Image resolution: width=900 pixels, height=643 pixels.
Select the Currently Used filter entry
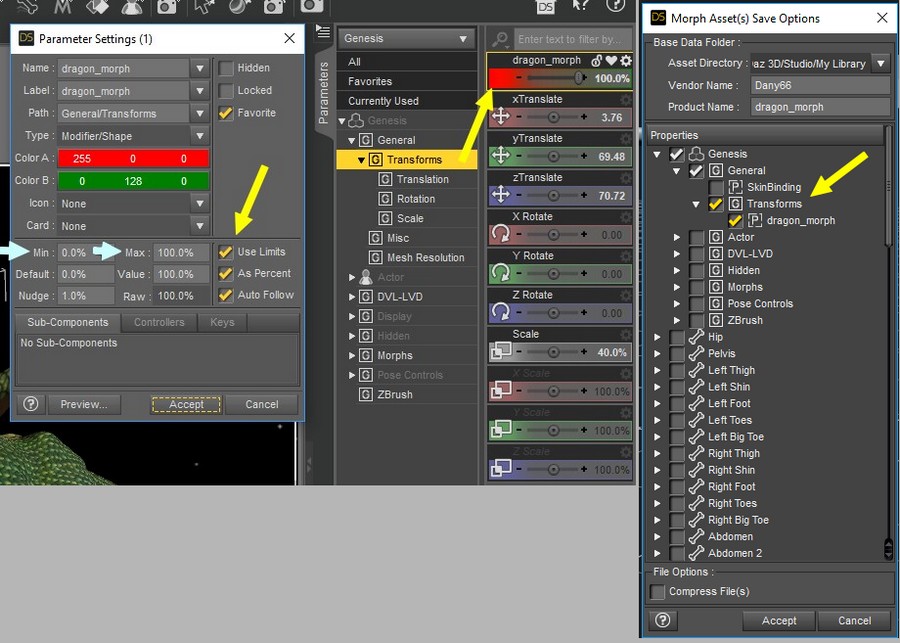406,101
